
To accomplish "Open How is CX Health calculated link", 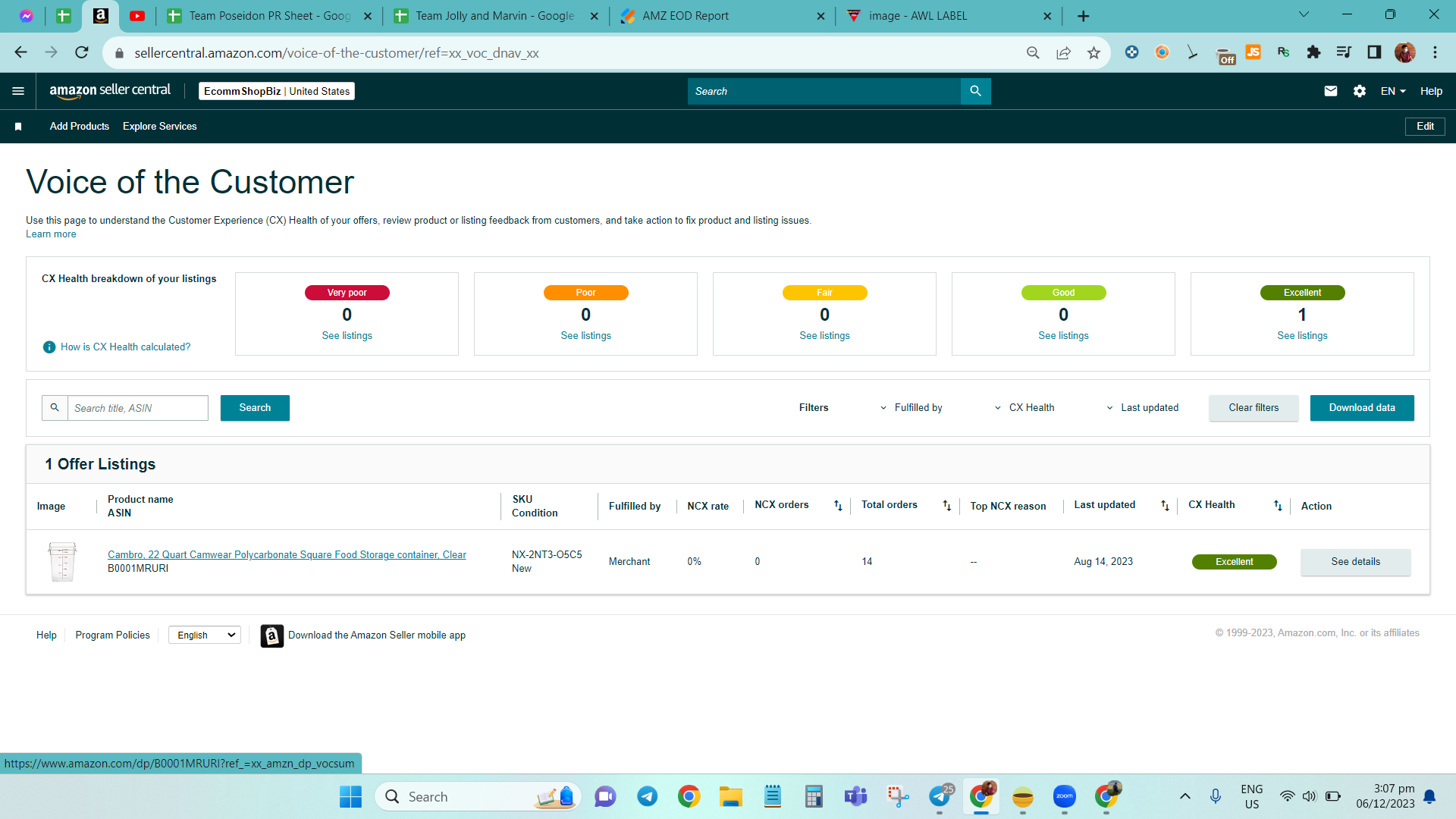I will (126, 347).
